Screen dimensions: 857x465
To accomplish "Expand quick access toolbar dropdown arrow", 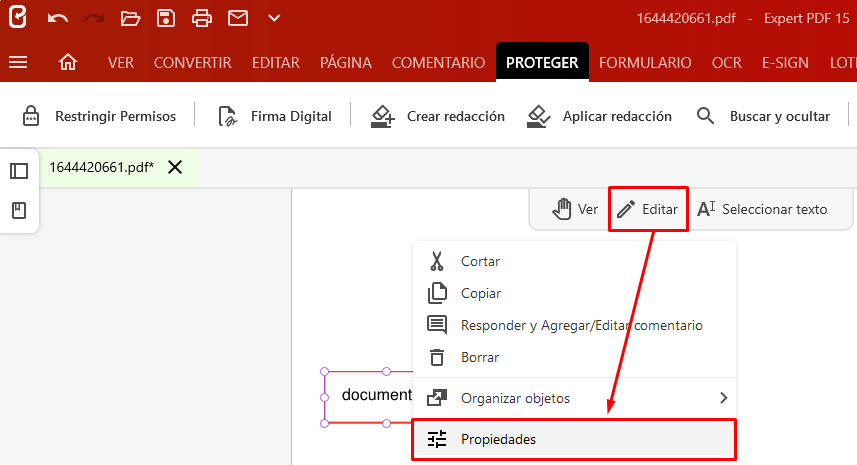I will tap(274, 18).
